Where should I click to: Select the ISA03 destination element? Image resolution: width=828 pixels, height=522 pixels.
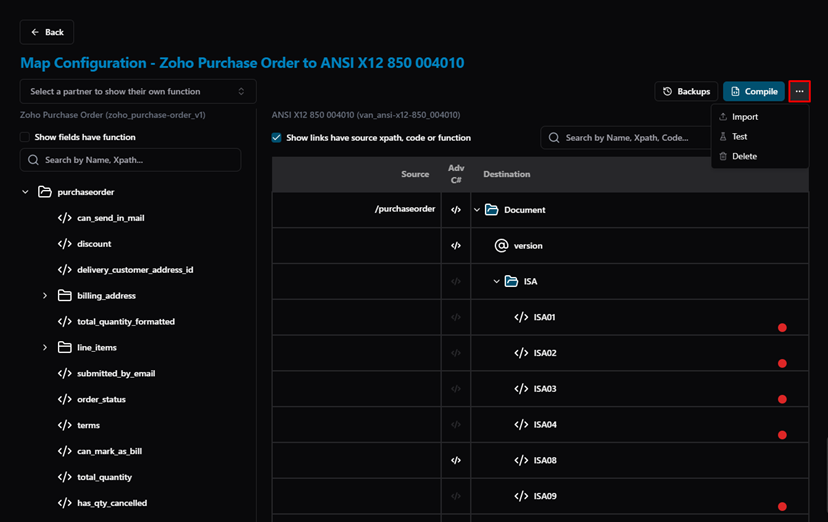tap(545, 389)
